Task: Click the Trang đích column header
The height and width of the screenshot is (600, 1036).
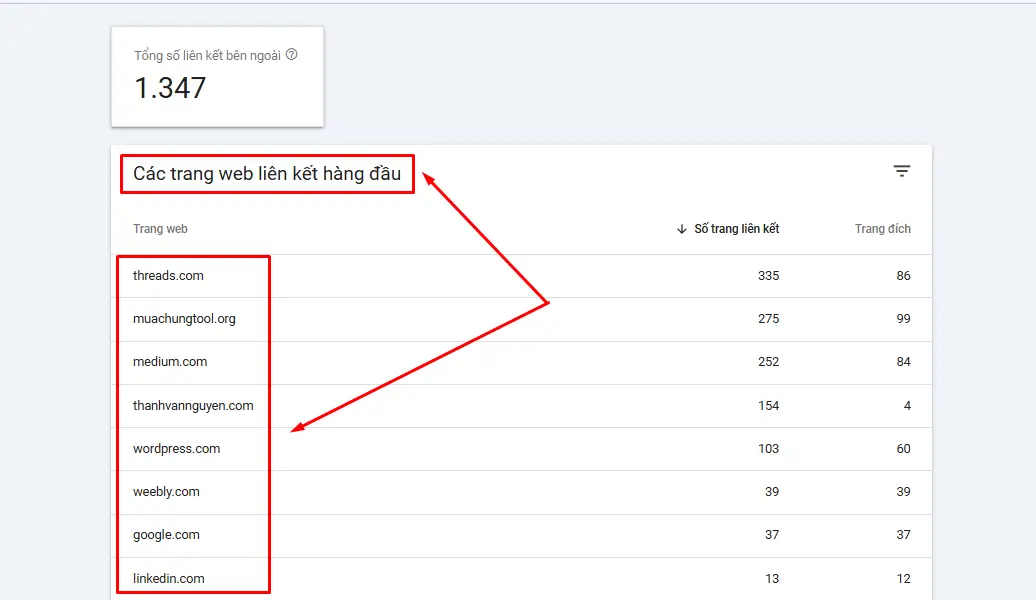Action: (x=882, y=229)
